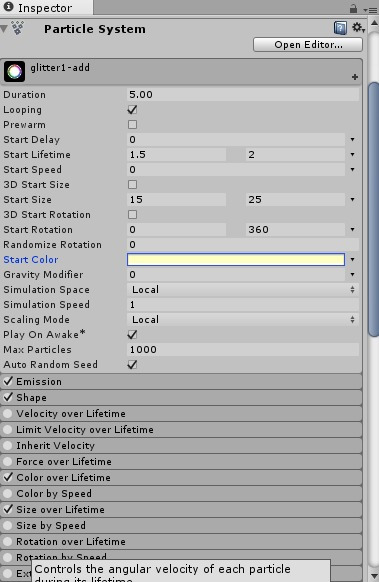The width and height of the screenshot is (379, 582).
Task: Click the Start Rotation maximum field 360
Action: point(295,230)
